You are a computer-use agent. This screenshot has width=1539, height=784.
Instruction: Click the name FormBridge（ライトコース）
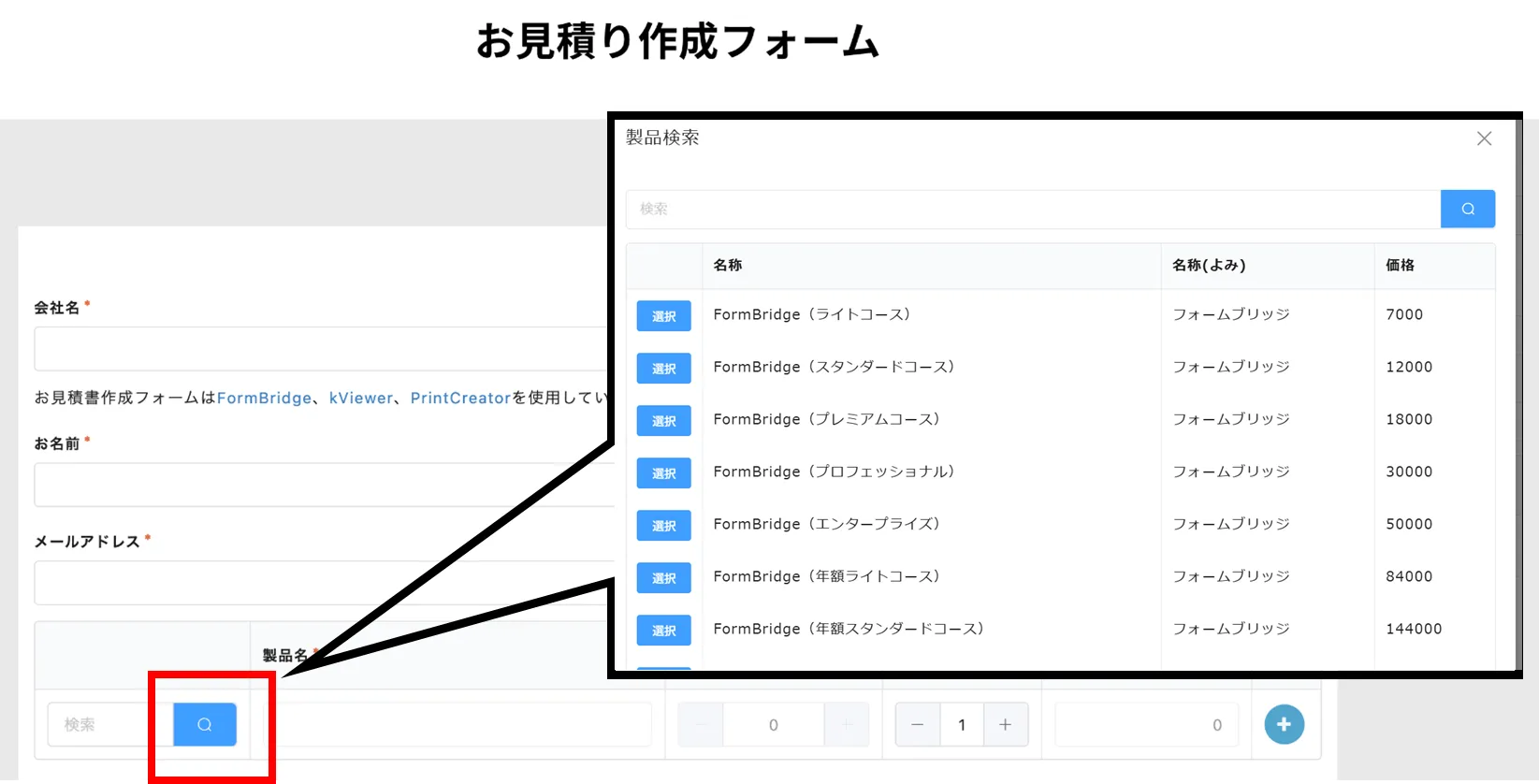tap(812, 314)
